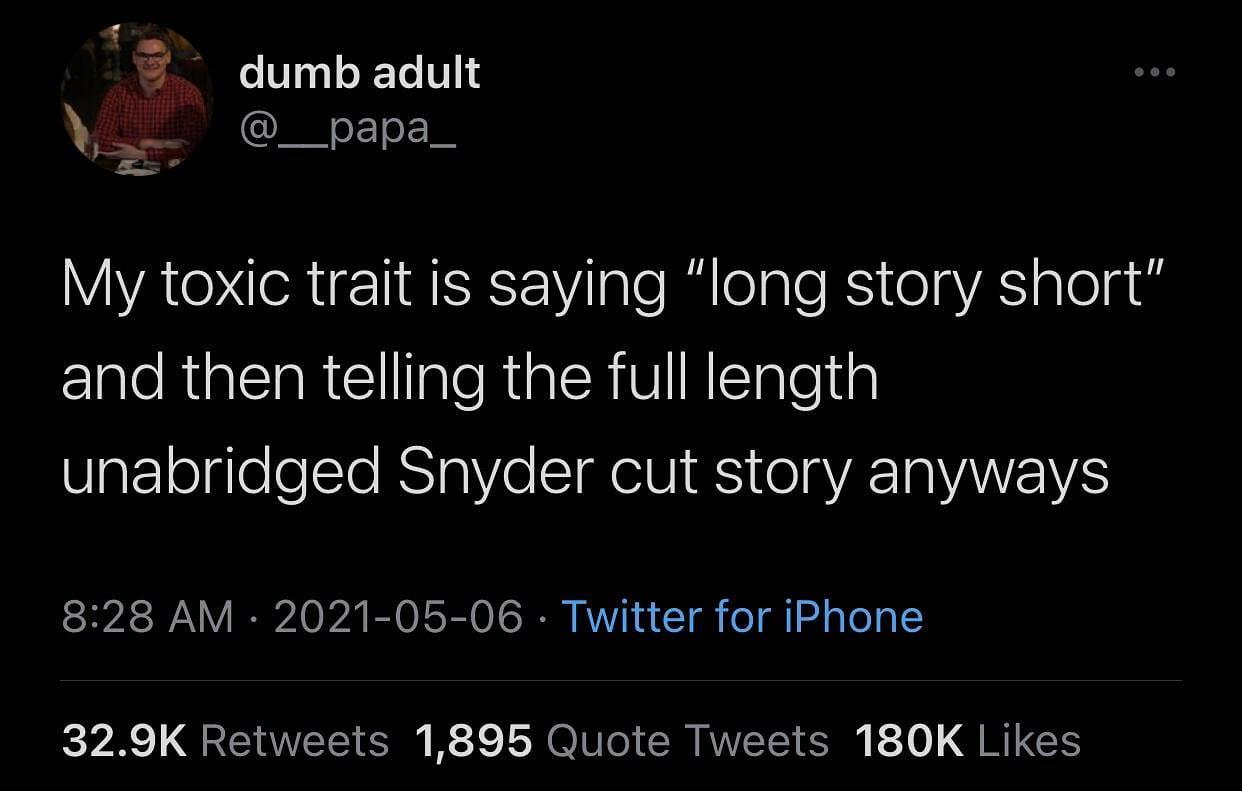View the Quote Tweets label list
Image resolution: width=1242 pixels, height=791 pixels.
click(x=688, y=741)
